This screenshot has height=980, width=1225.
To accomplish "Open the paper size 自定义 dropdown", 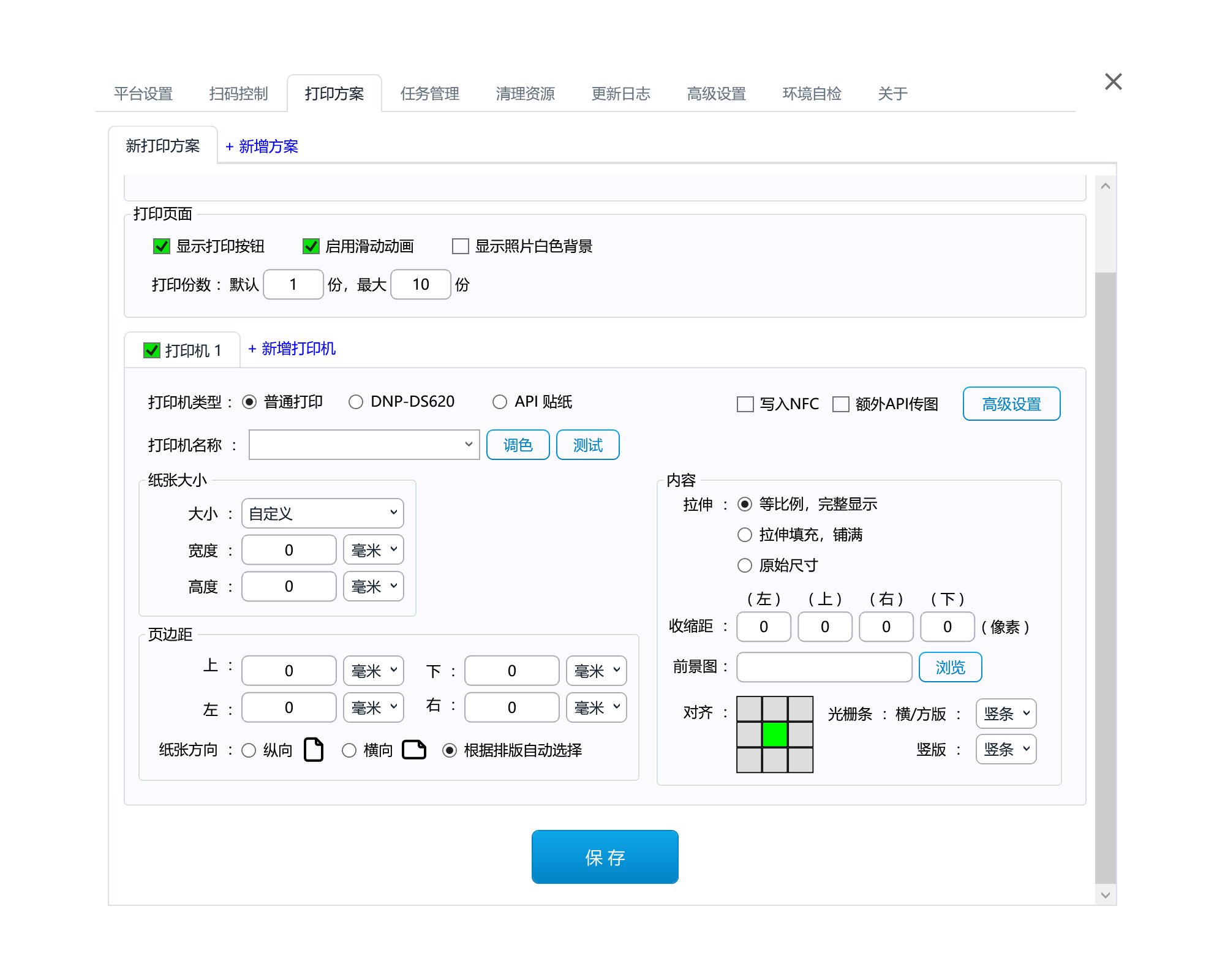I will point(323,513).
